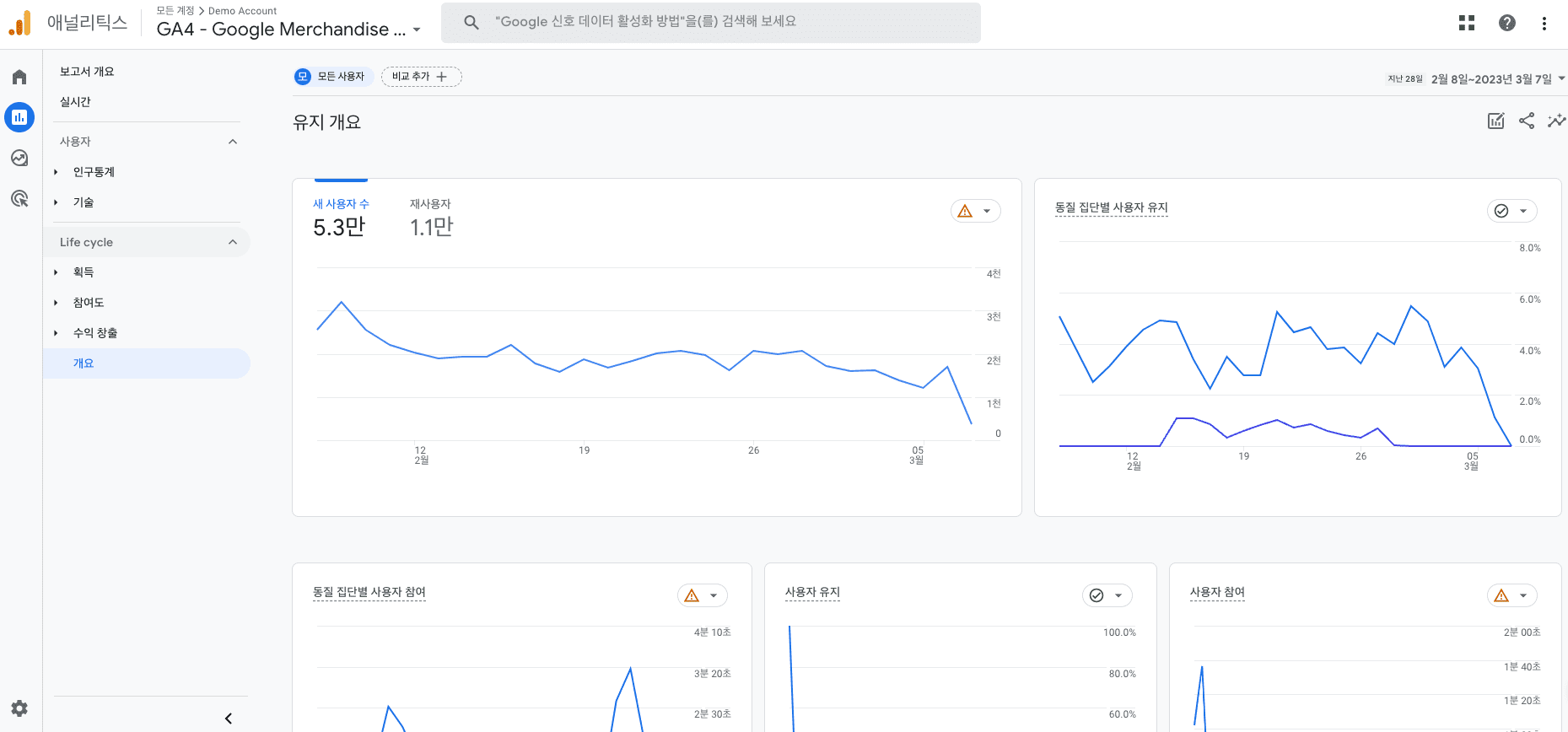Click the 동질 집단별 사용자 유지 card title

click(x=1112, y=207)
